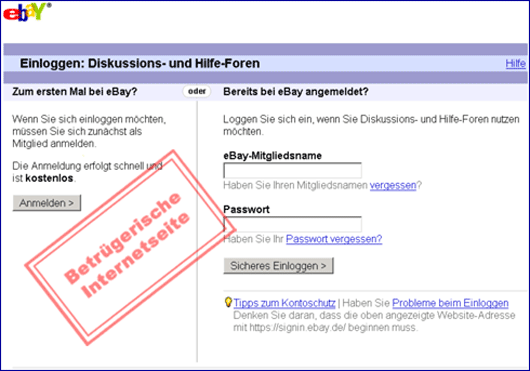530x371 pixels.
Task: Click the heading 'Einloggen: Diskussions- und Hilfe-Foren'
Action: (x=140, y=64)
